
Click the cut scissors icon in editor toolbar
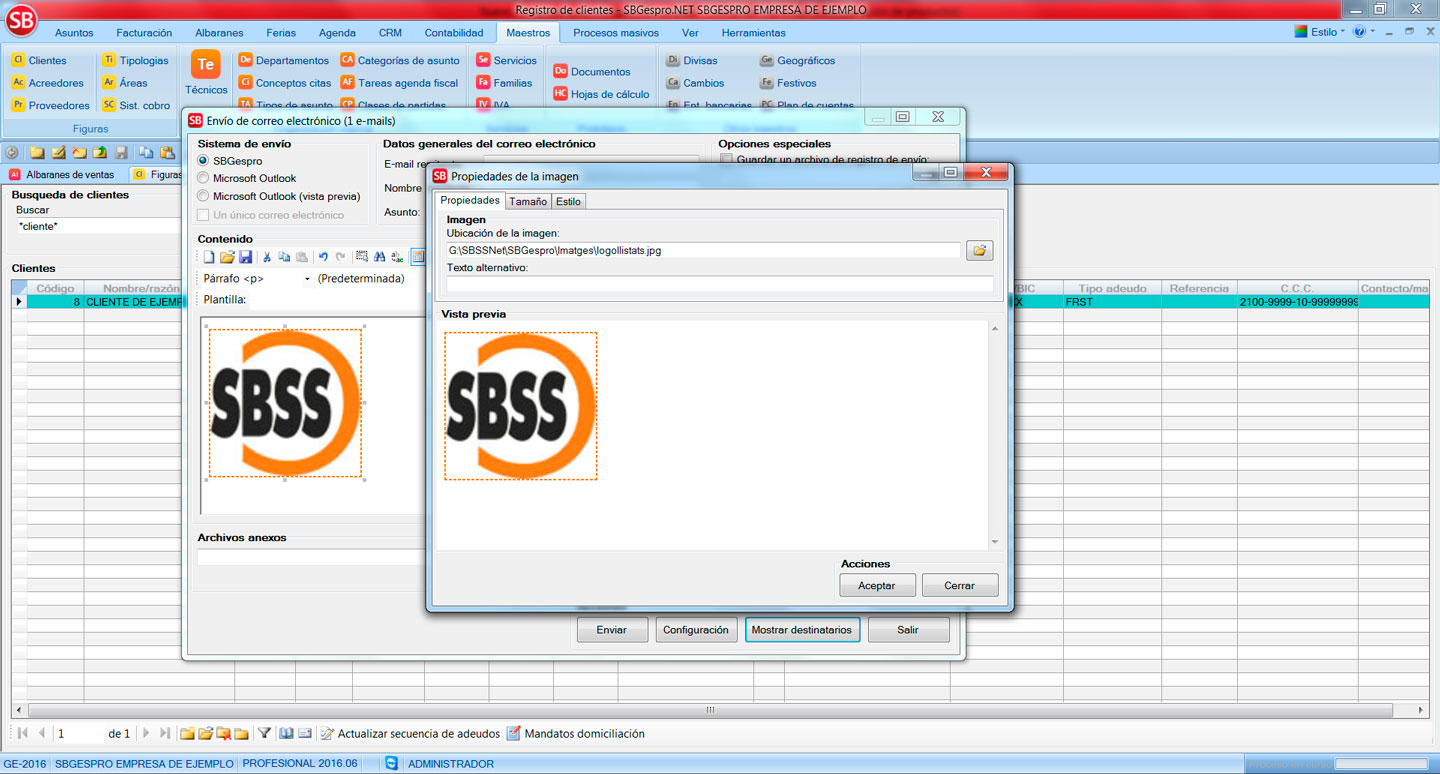(x=267, y=258)
